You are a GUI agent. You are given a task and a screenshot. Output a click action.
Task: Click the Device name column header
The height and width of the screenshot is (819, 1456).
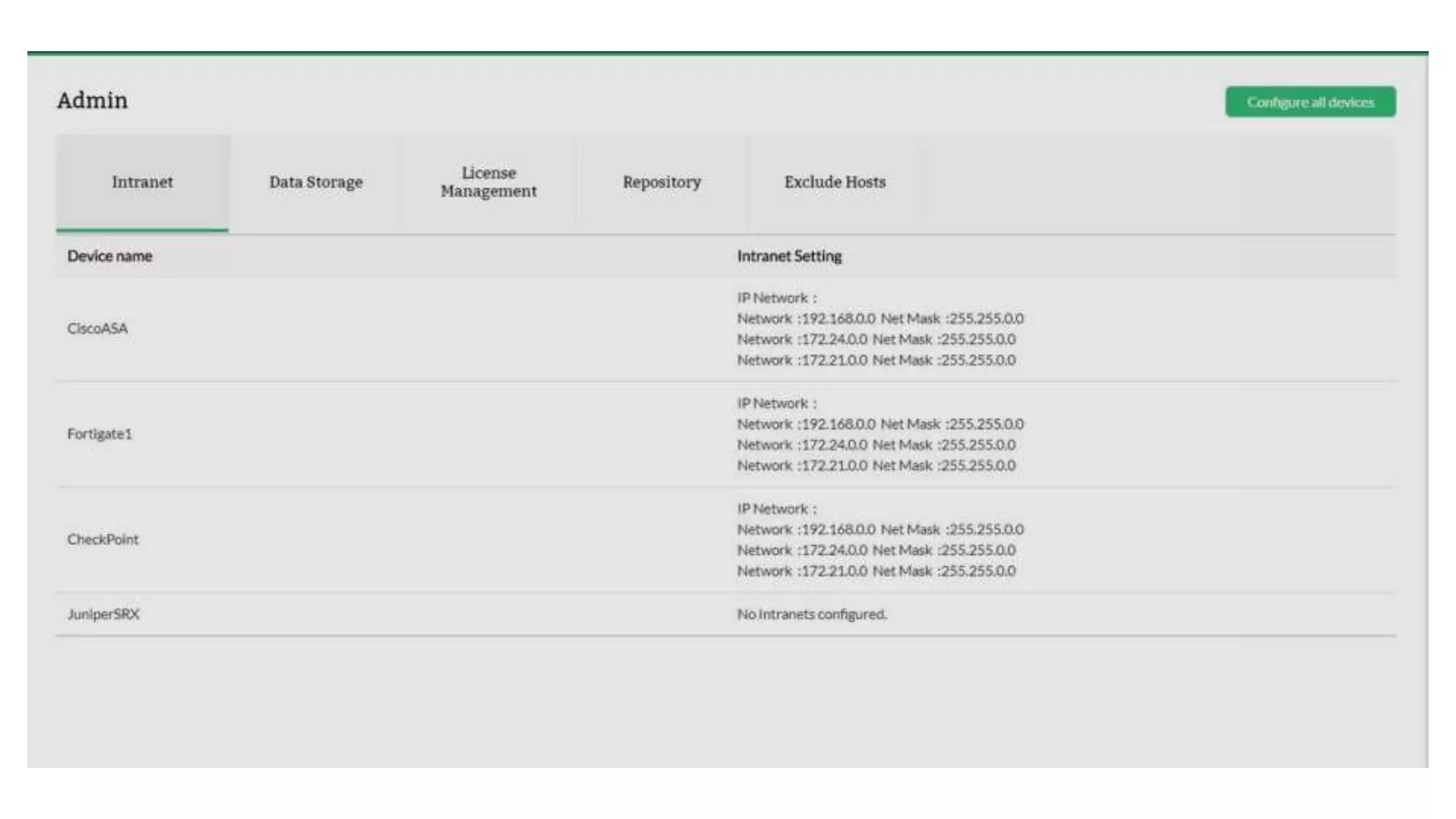pyautogui.click(x=109, y=256)
